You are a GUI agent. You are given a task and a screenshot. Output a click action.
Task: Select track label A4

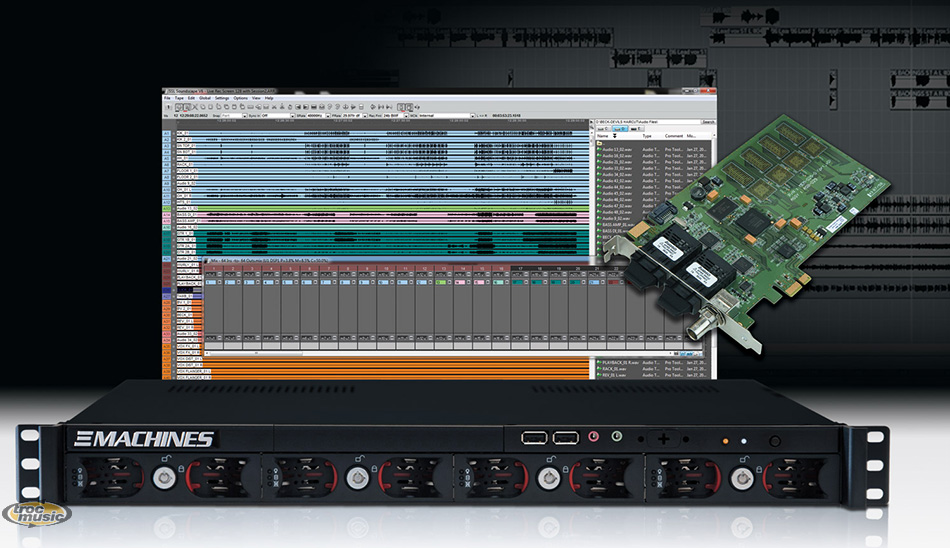167,152
